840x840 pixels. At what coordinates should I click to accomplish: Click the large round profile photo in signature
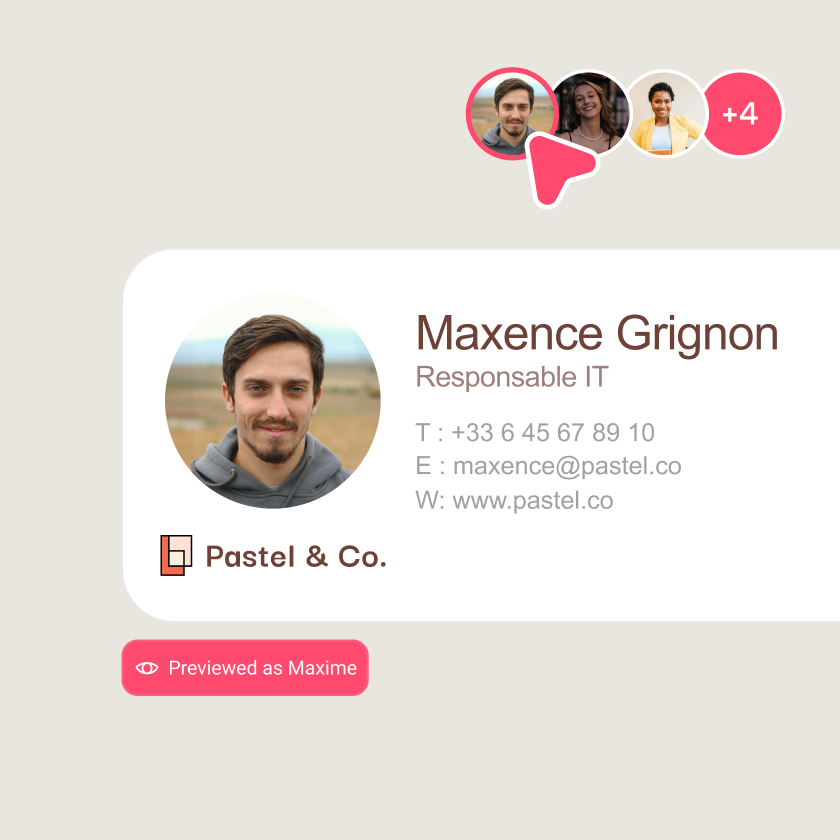tap(273, 401)
